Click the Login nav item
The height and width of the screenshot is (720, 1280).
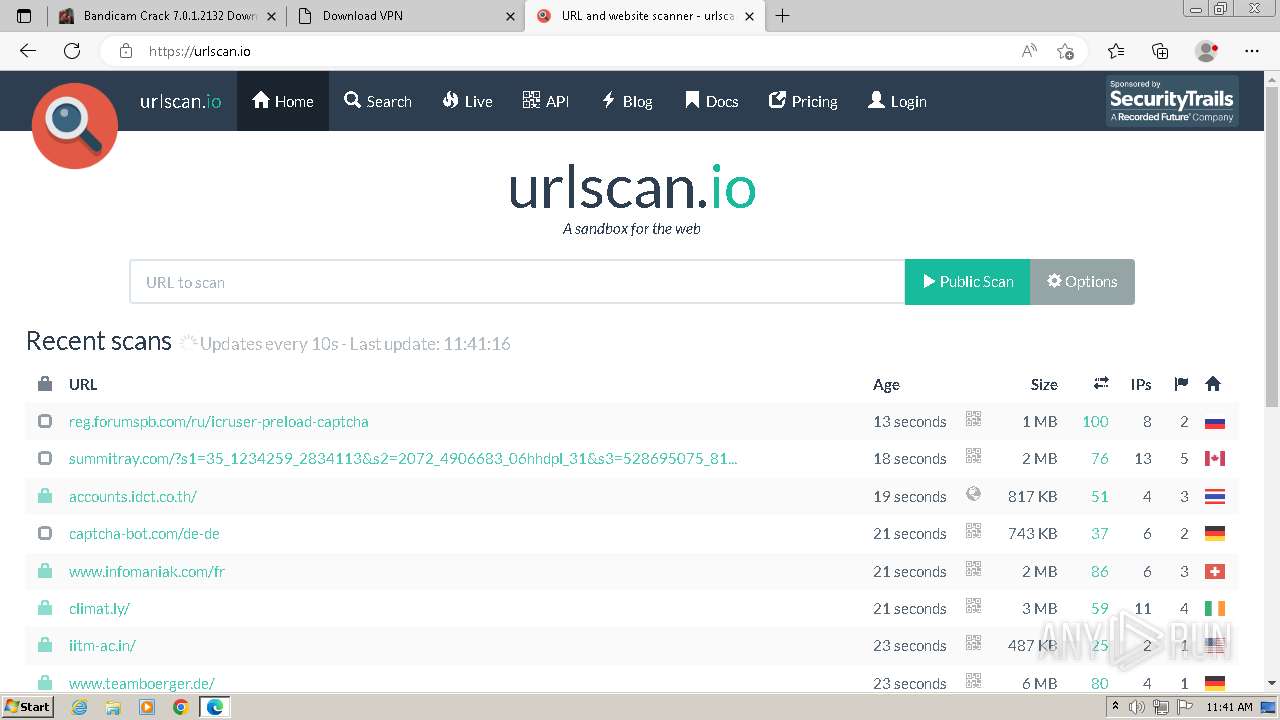click(x=897, y=101)
